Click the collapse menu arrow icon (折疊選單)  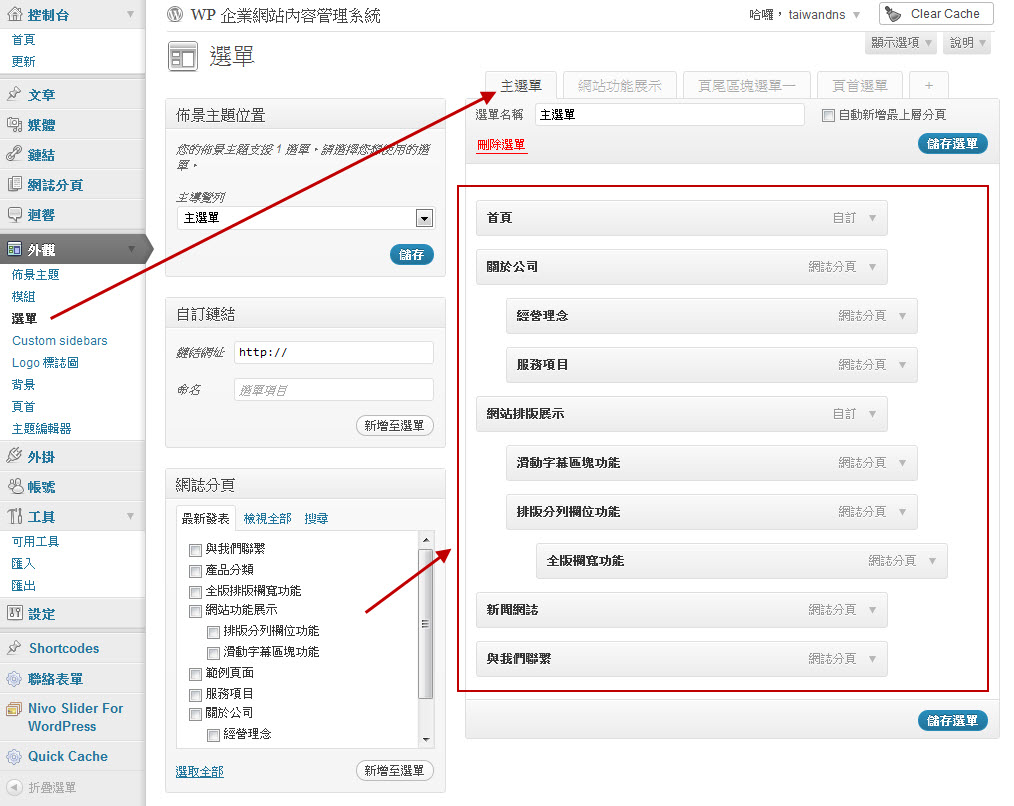(14, 787)
